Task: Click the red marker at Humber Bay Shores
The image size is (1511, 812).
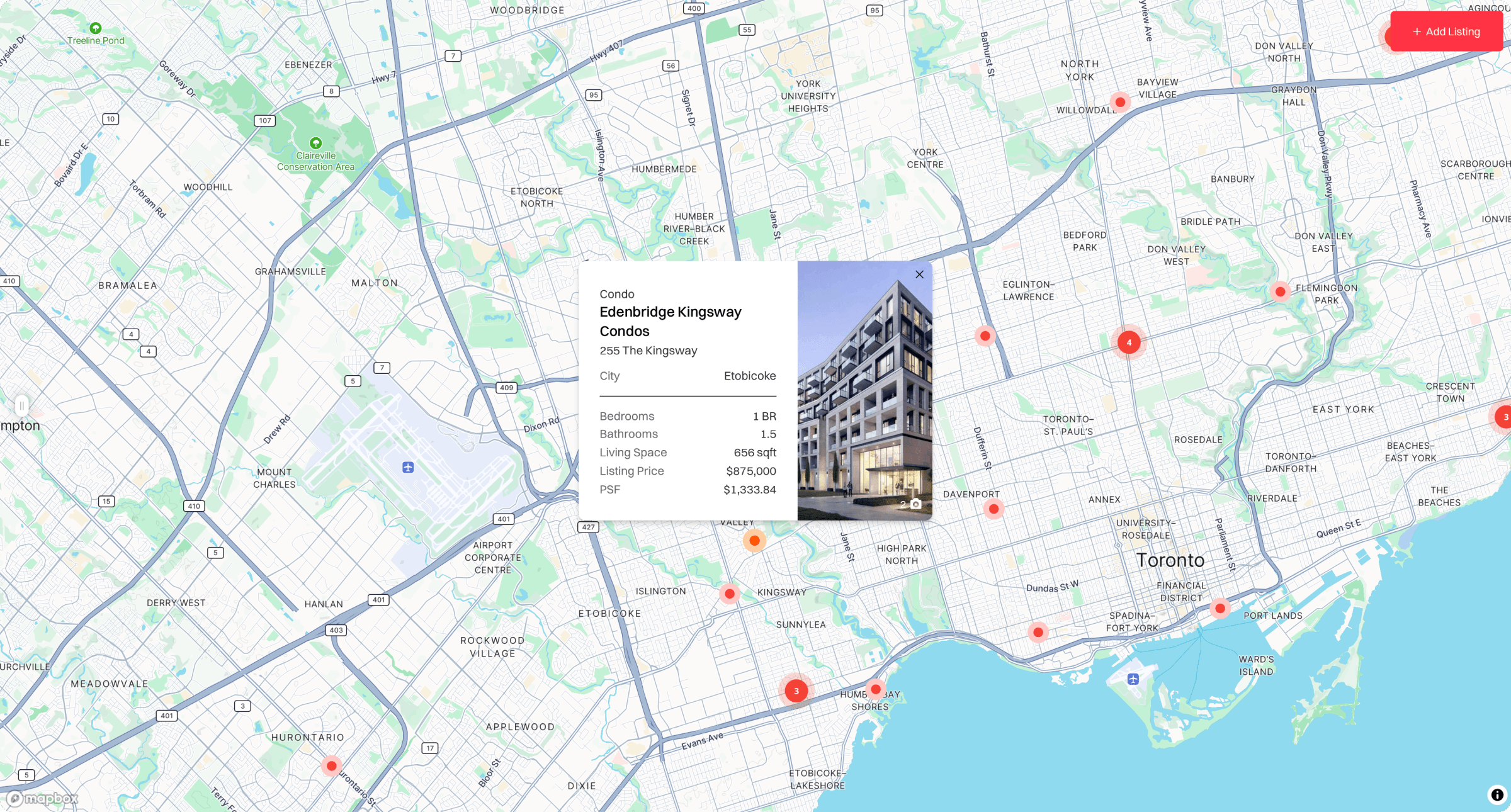Action: point(876,689)
